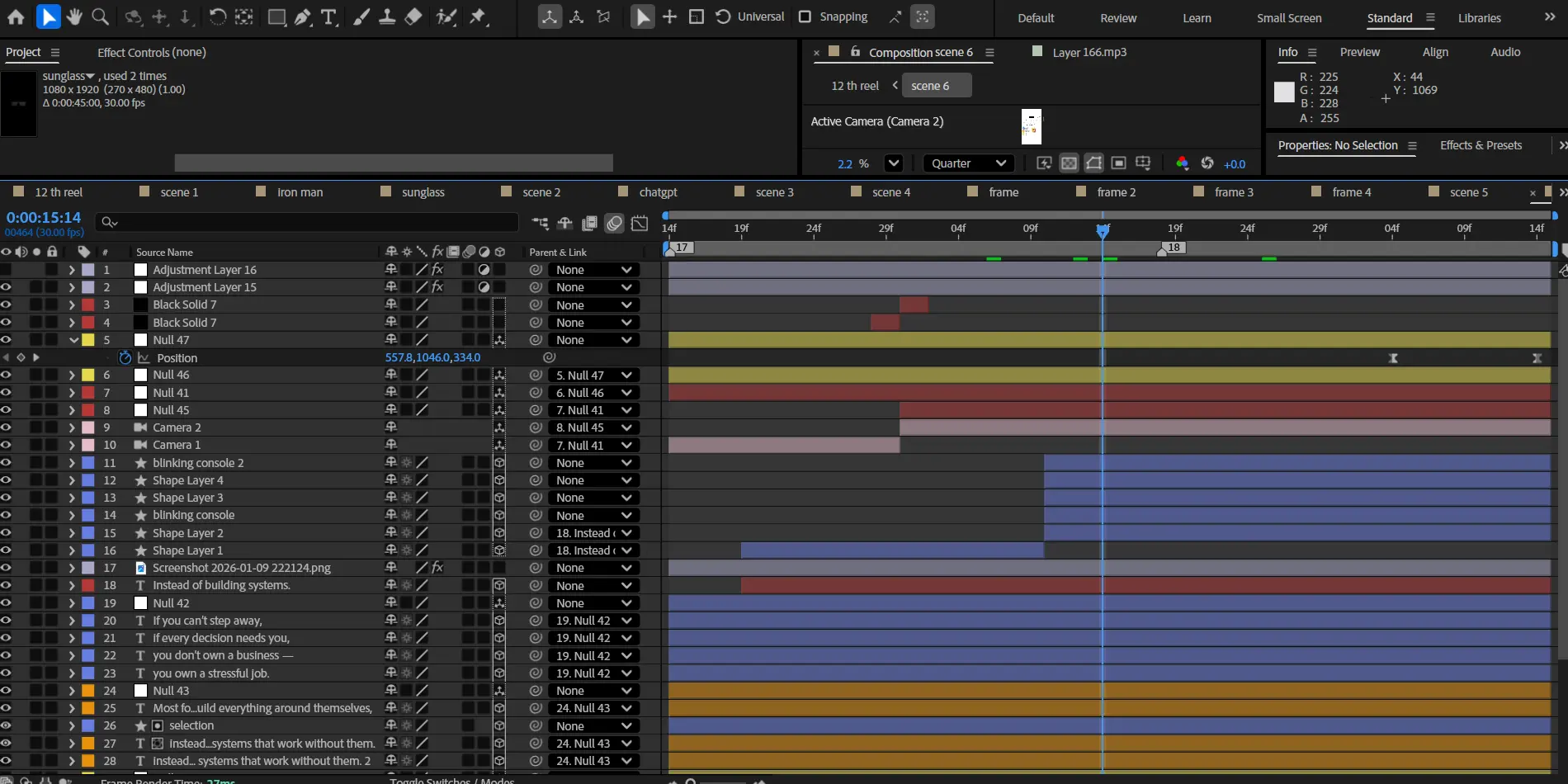Toggle visibility of Camera 2 layer
The image size is (1568, 784).
[x=6, y=427]
